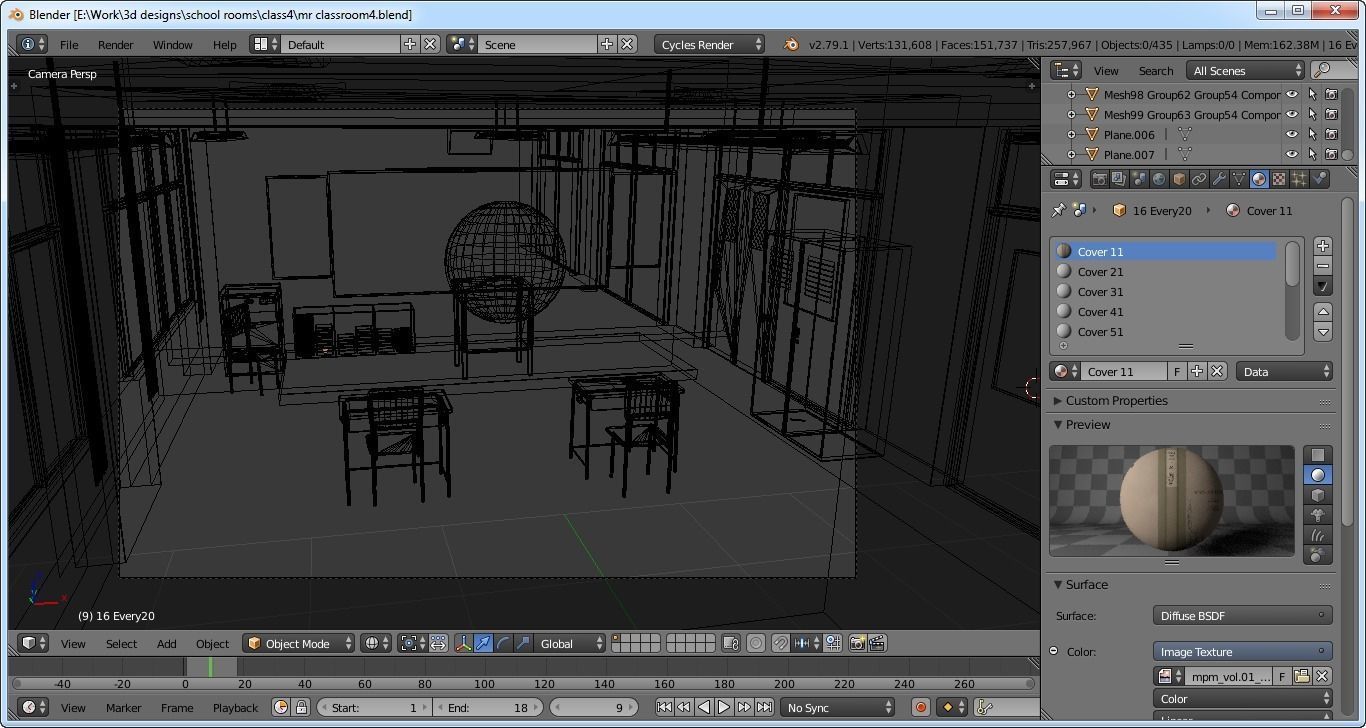Jump to the last frame
The image size is (1366, 728).
(764, 707)
